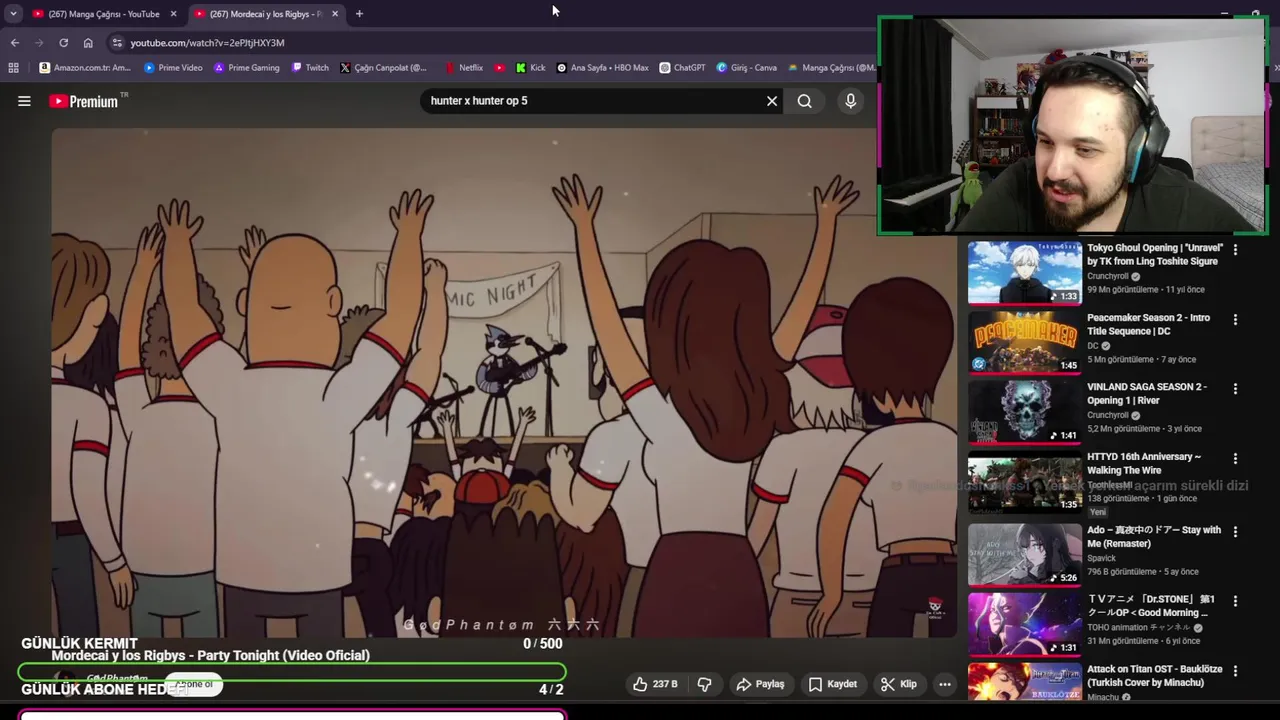
Task: Click 'VINLAND SAGA SEASON 2' title
Action: tap(1147, 393)
